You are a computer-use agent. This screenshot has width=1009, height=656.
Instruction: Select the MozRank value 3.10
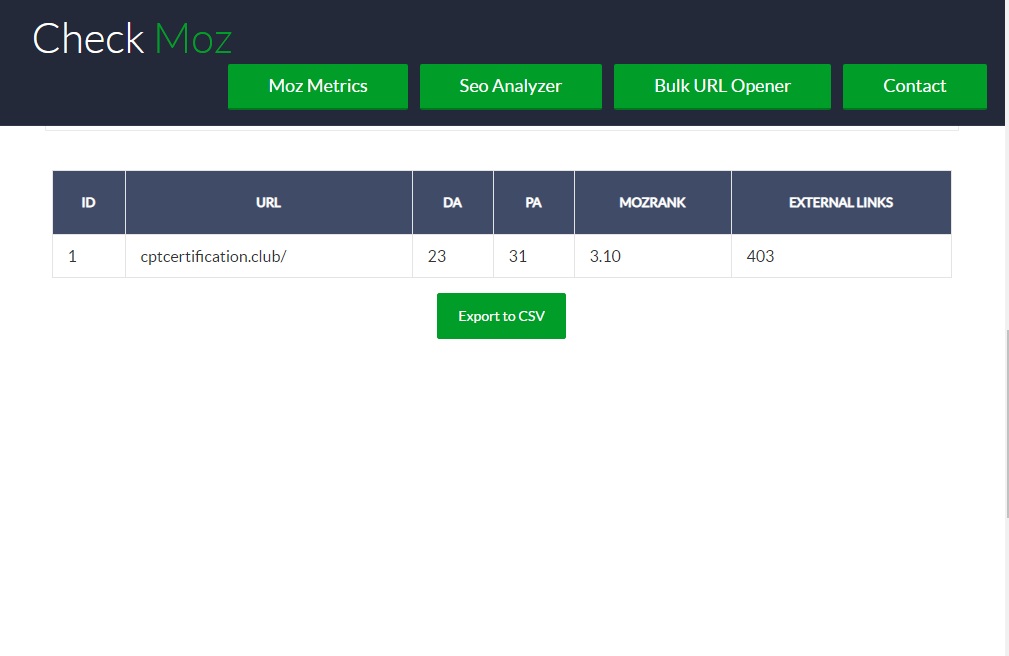click(x=653, y=256)
